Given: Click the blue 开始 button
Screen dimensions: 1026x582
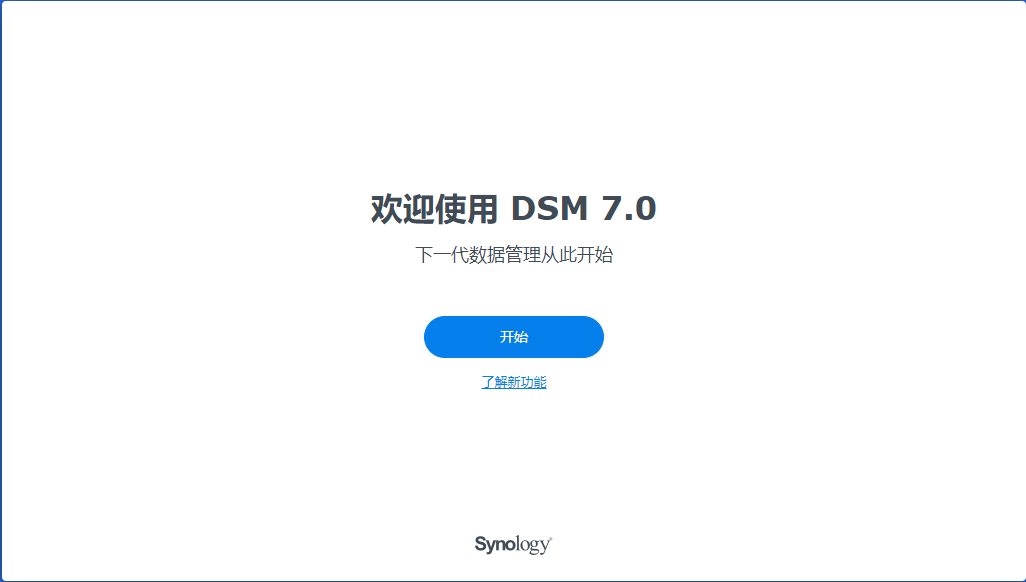Looking at the screenshot, I should pyautogui.click(x=514, y=336).
